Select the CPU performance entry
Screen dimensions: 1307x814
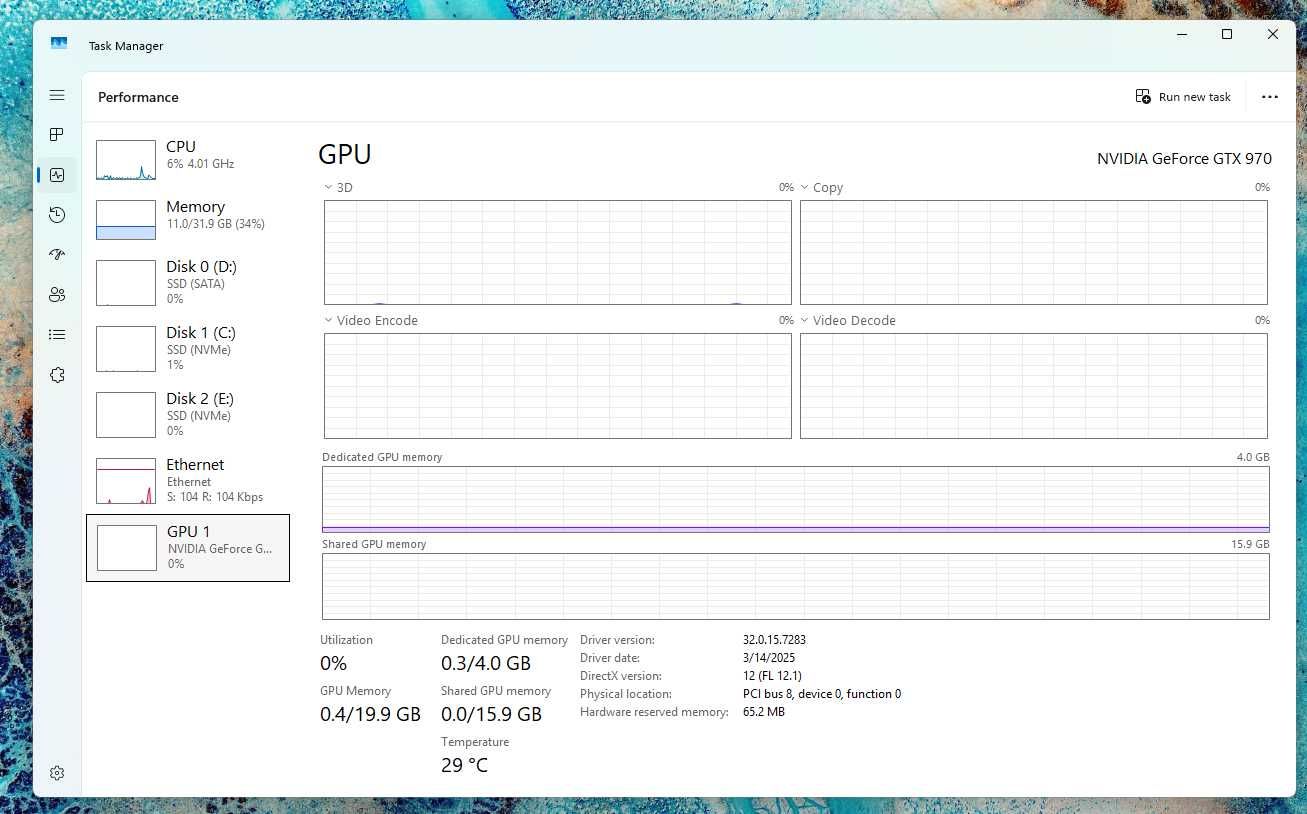coord(188,160)
